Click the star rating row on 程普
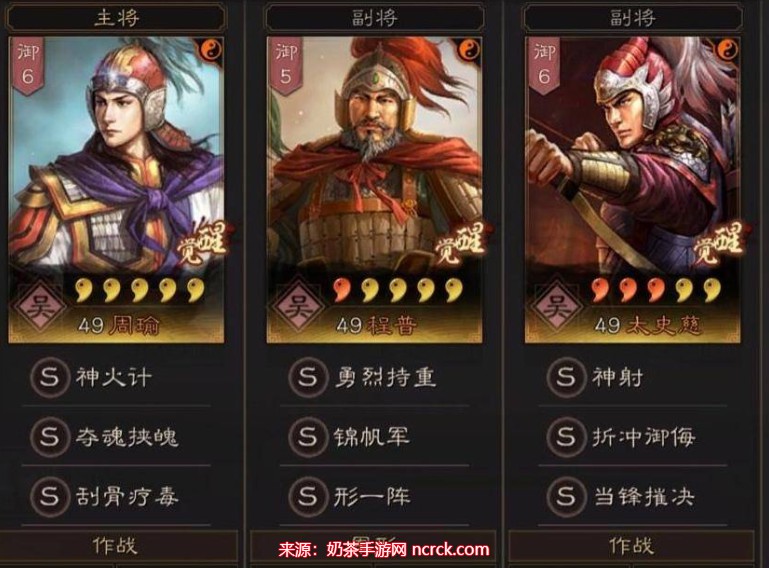Viewport: 769px width, 568px height. (398, 290)
